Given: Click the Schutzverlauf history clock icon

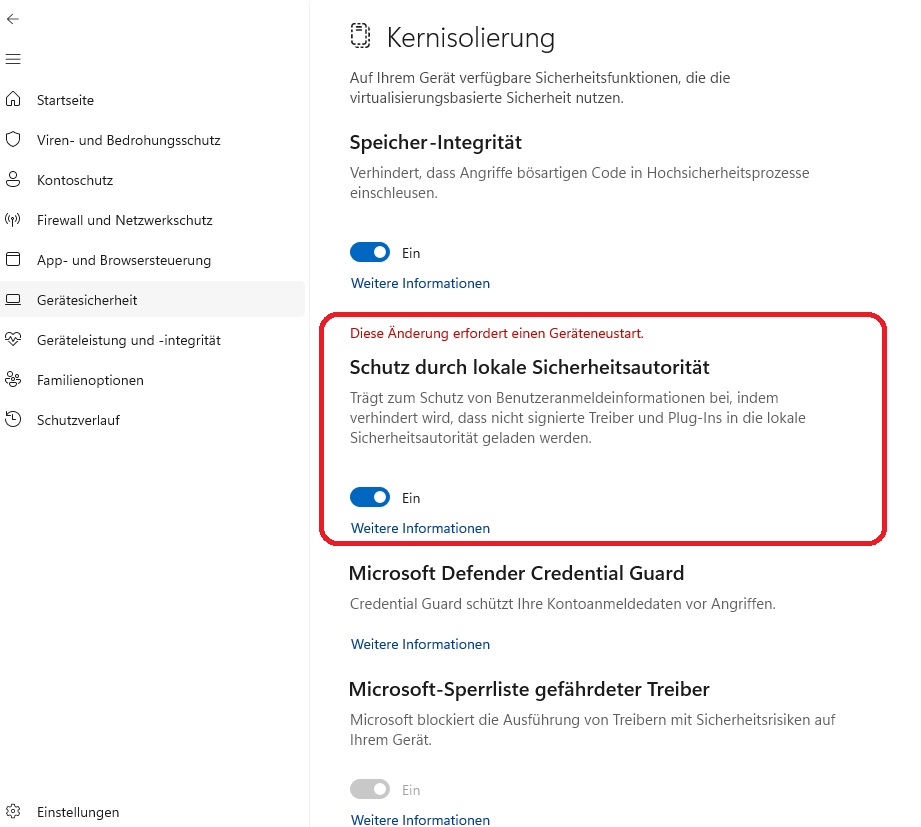Looking at the screenshot, I should click(13, 420).
